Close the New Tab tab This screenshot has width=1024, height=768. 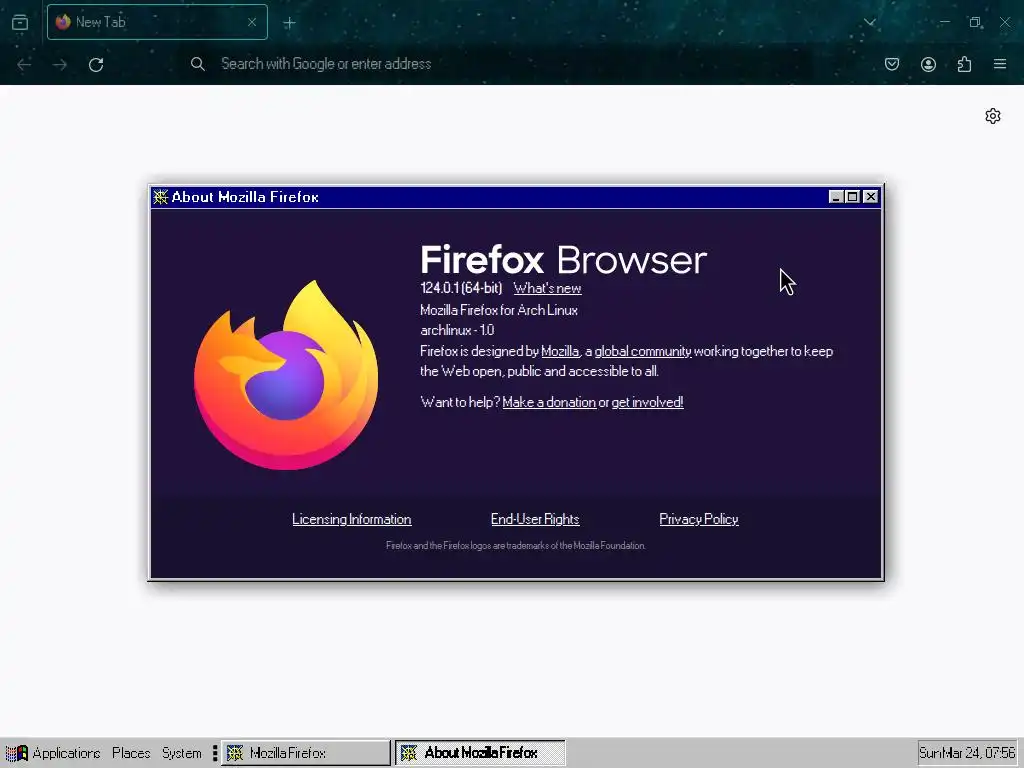click(x=252, y=22)
